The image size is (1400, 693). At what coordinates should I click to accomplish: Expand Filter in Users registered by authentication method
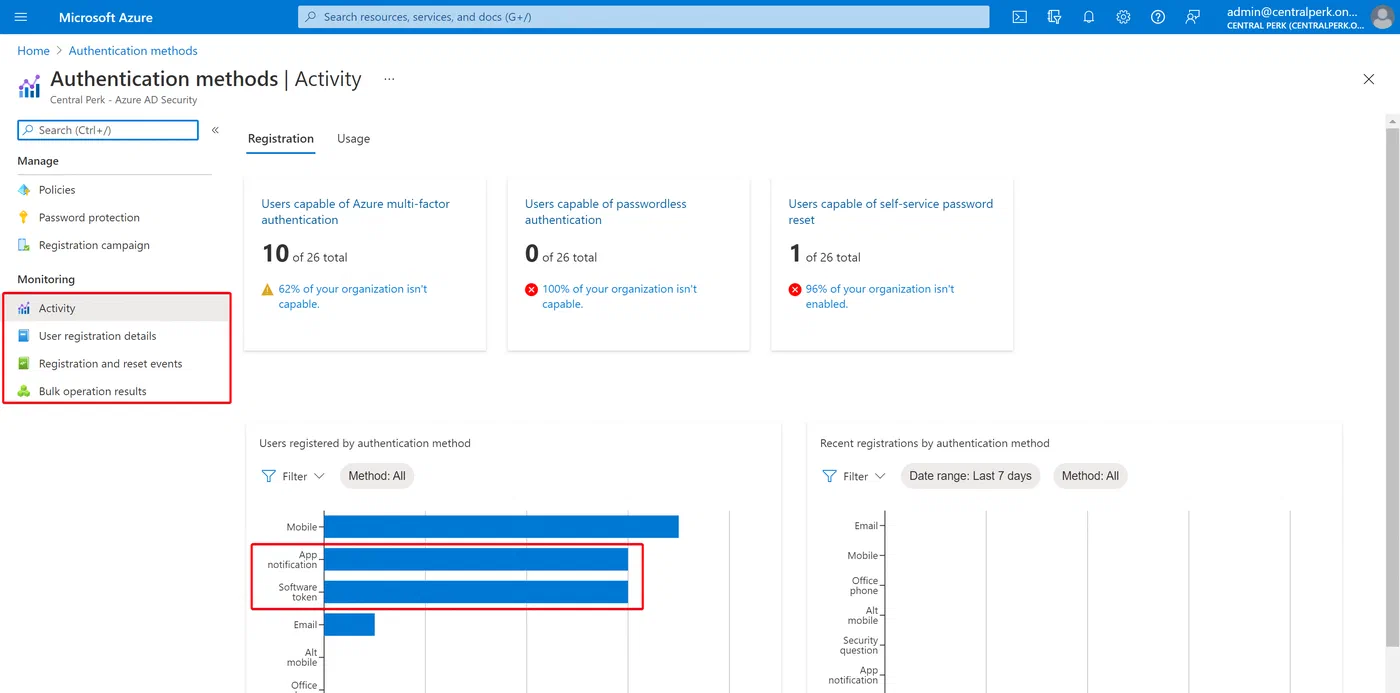tap(293, 476)
